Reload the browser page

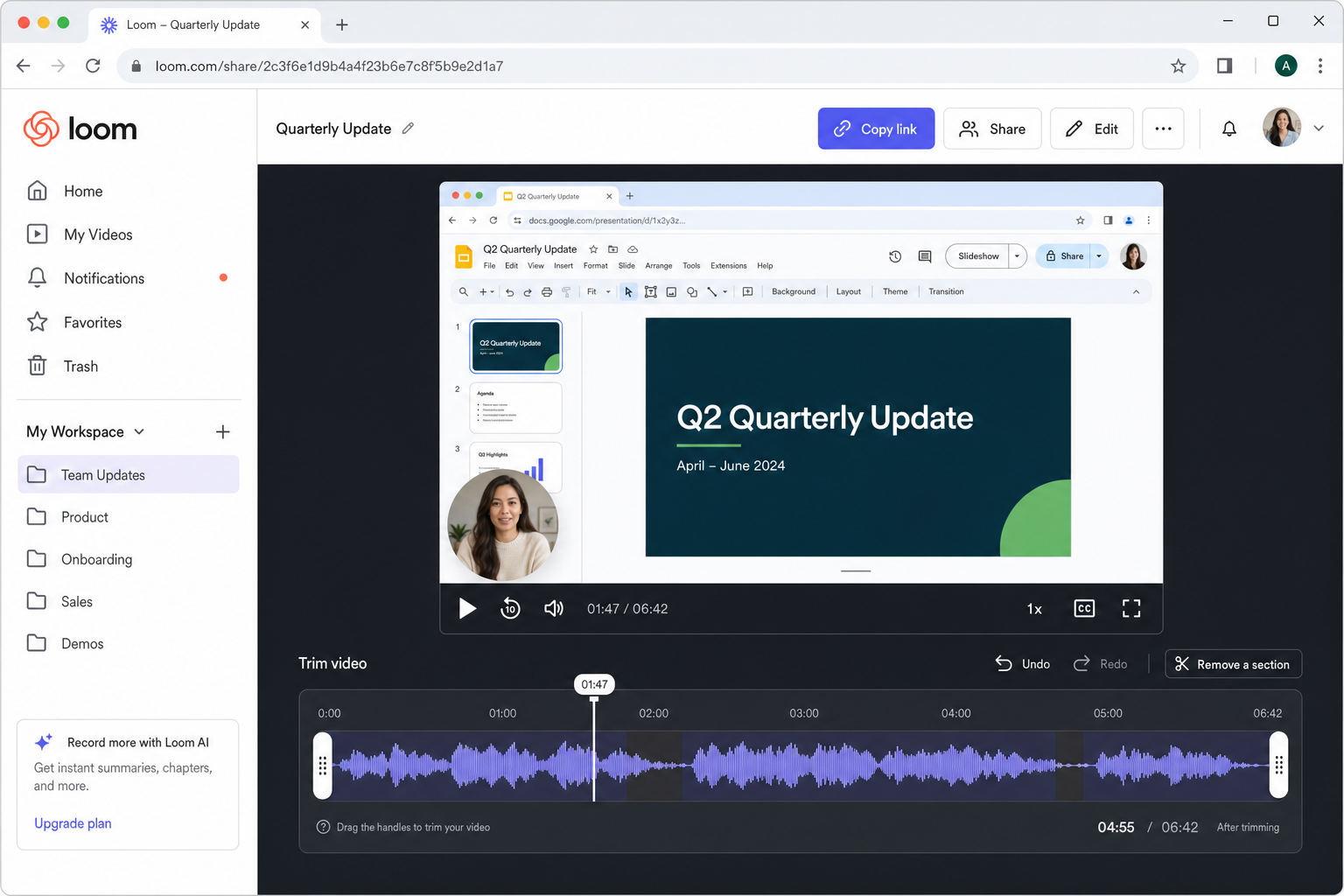[x=93, y=66]
